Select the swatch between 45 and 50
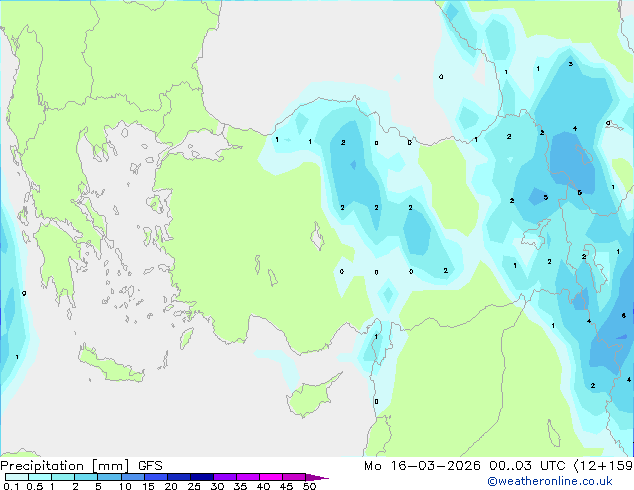Screen dimensions: 634x490 pyautogui.click(x=294, y=477)
